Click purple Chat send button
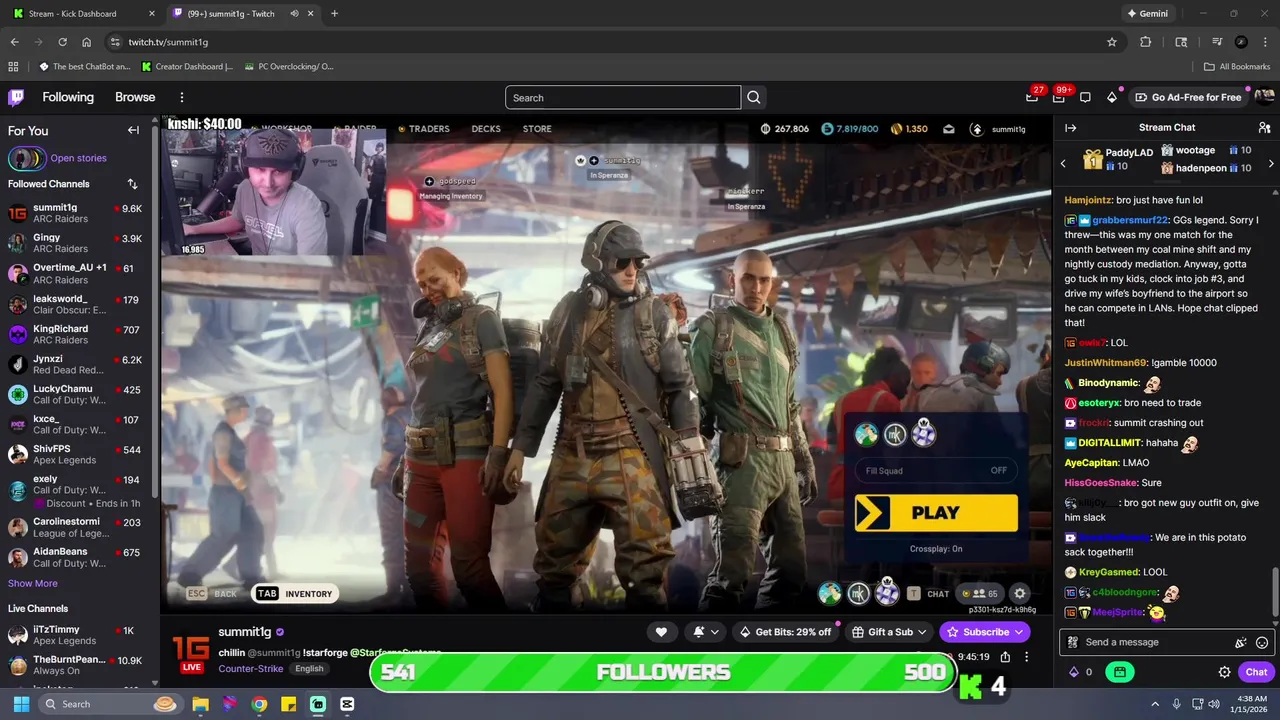This screenshot has height=720, width=1280. click(1256, 672)
